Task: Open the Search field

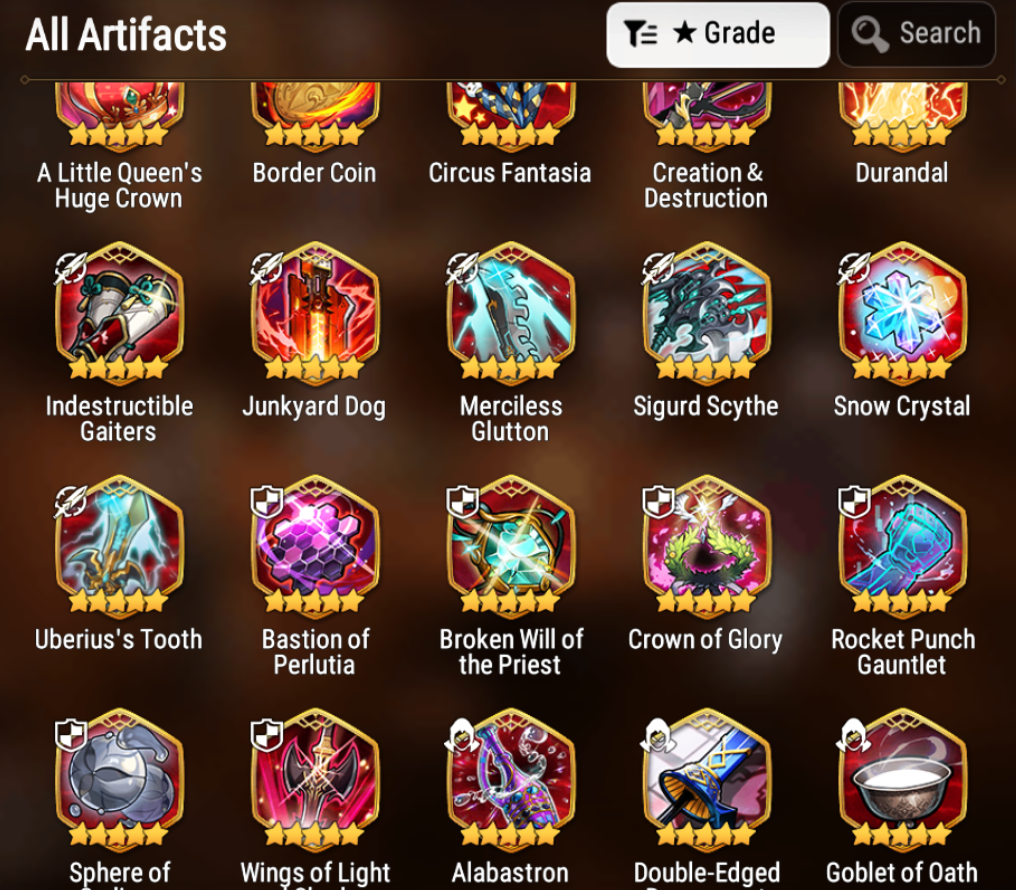Action: (916, 34)
